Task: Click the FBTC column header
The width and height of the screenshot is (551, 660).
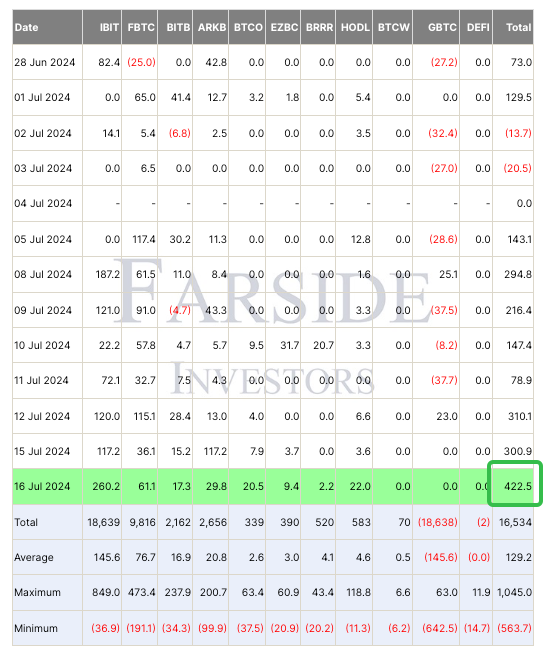Action: 141,27
